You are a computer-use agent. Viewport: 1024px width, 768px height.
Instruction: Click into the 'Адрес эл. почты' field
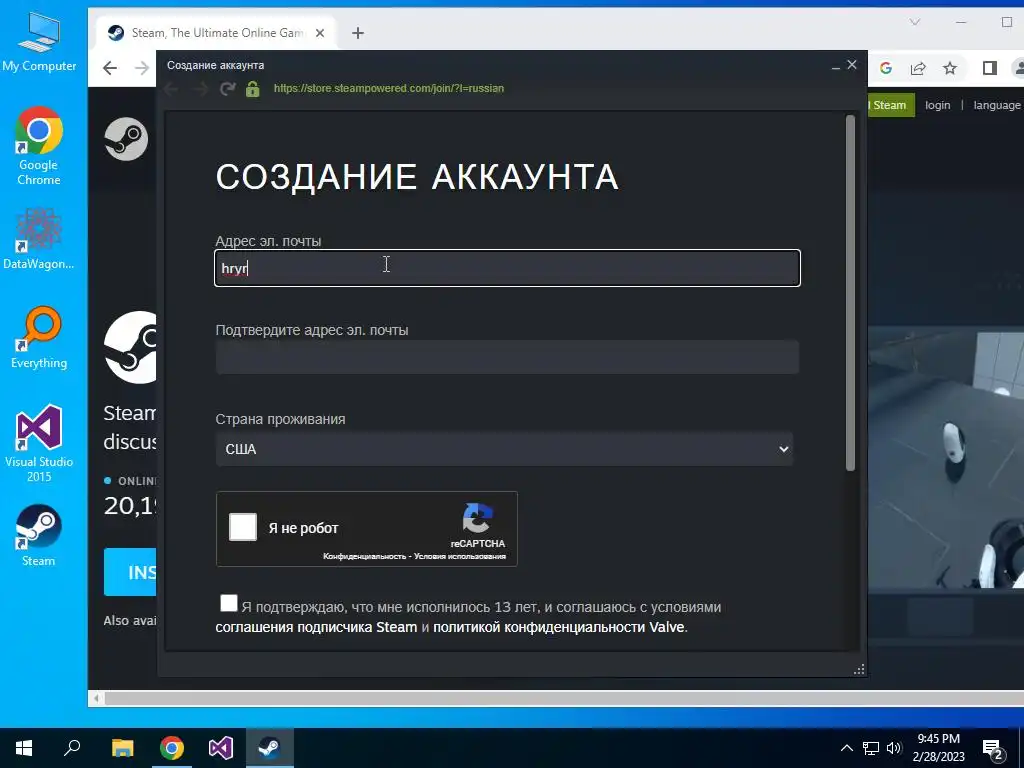[x=507, y=268]
